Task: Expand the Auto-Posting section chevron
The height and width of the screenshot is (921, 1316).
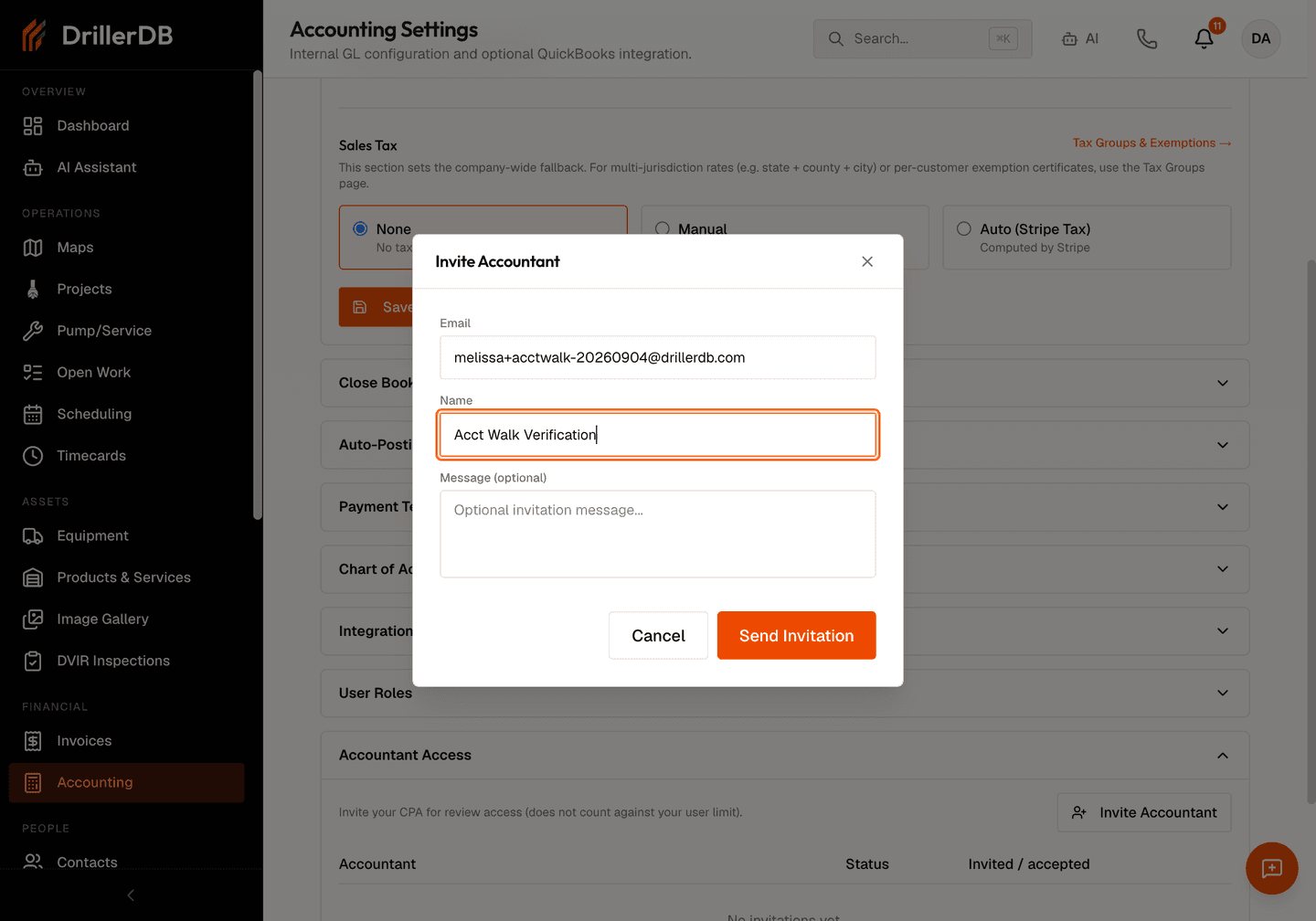Action: pyautogui.click(x=1223, y=445)
